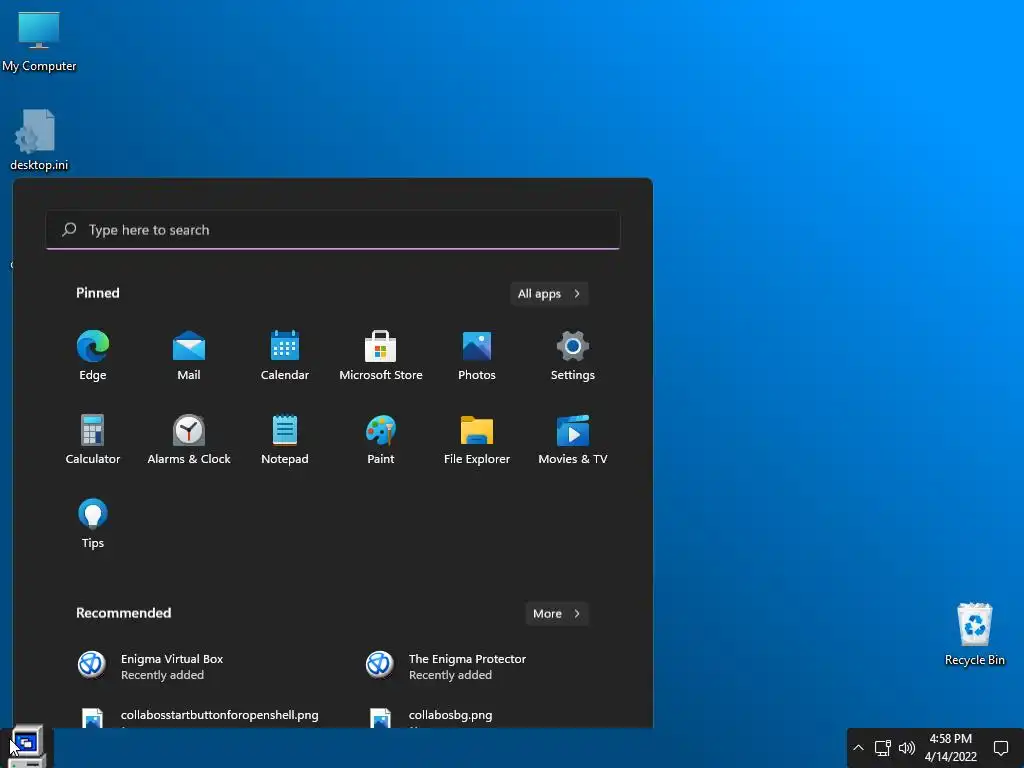Launch Calculator
The width and height of the screenshot is (1024, 768).
coord(93,440)
